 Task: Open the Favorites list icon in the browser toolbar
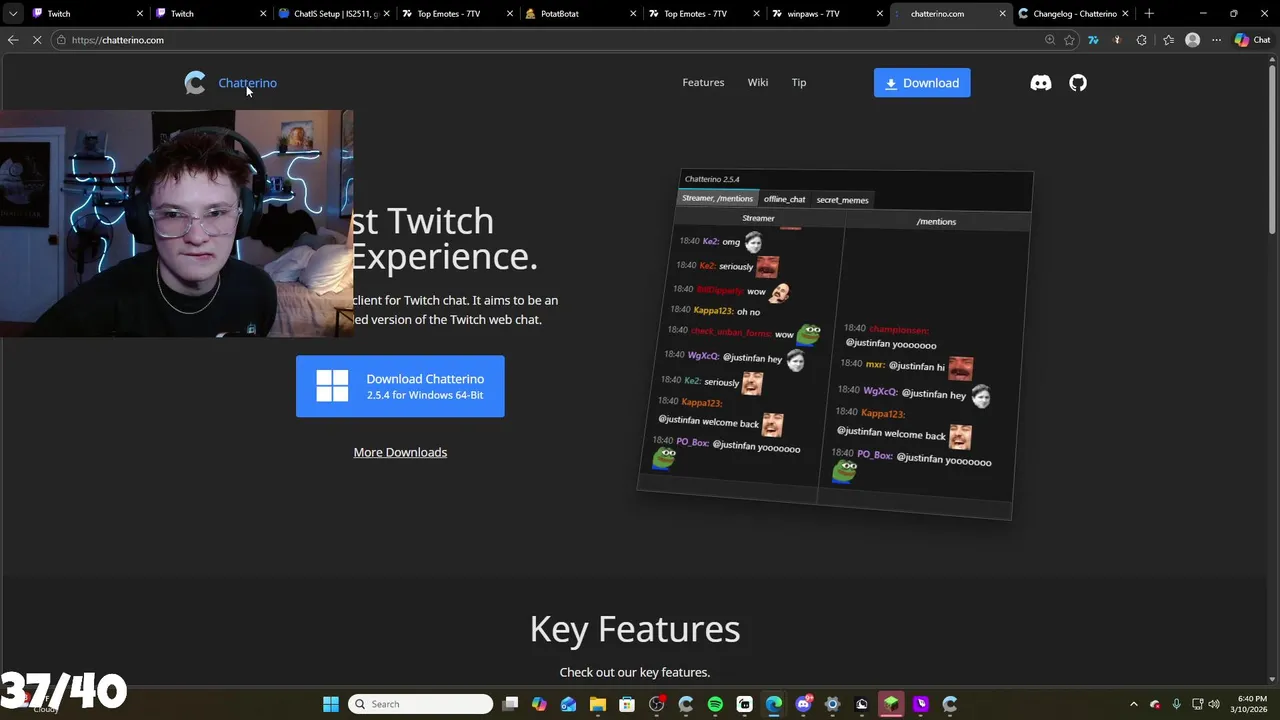(1168, 40)
